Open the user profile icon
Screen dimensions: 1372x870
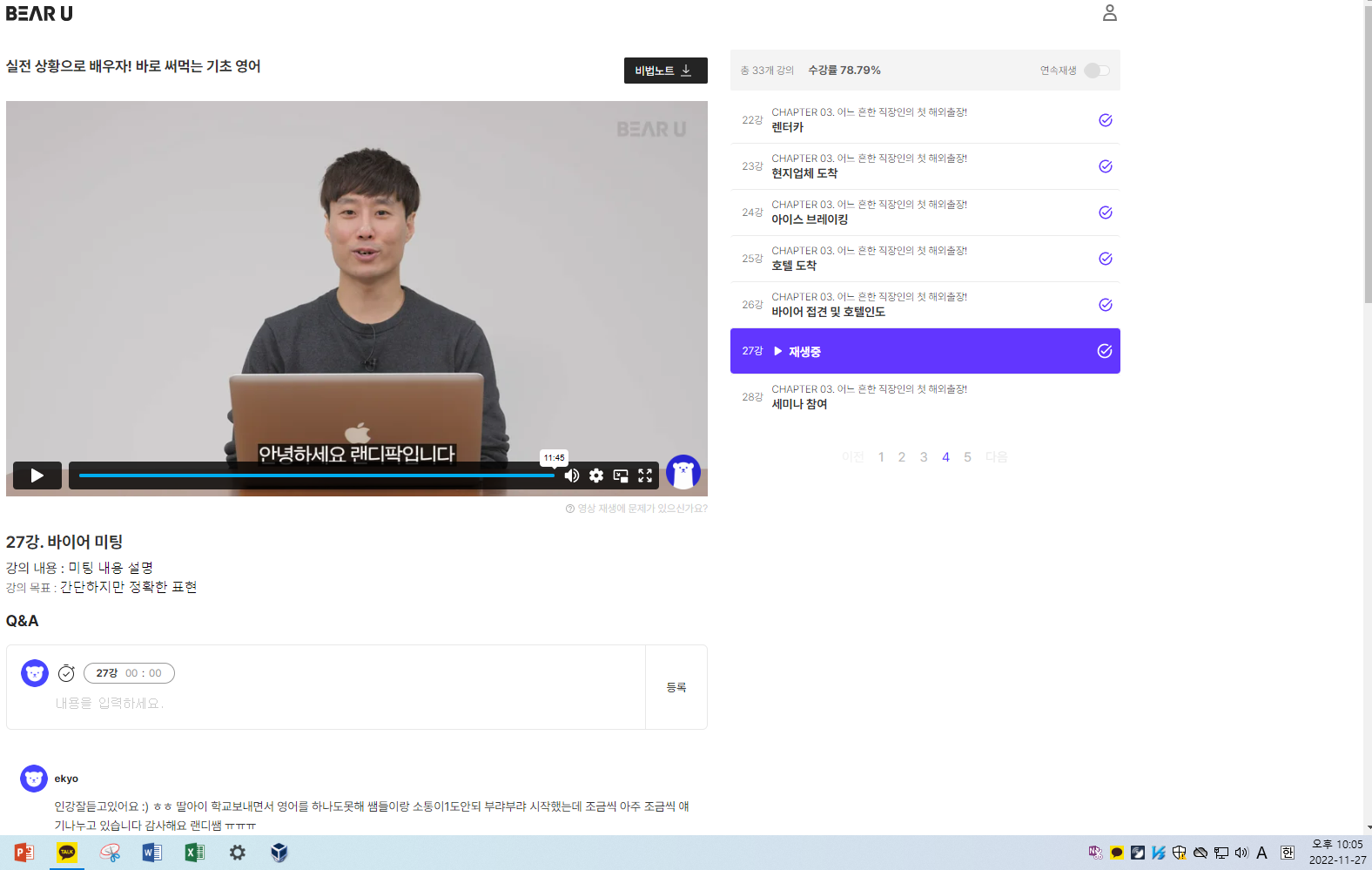tap(1109, 13)
